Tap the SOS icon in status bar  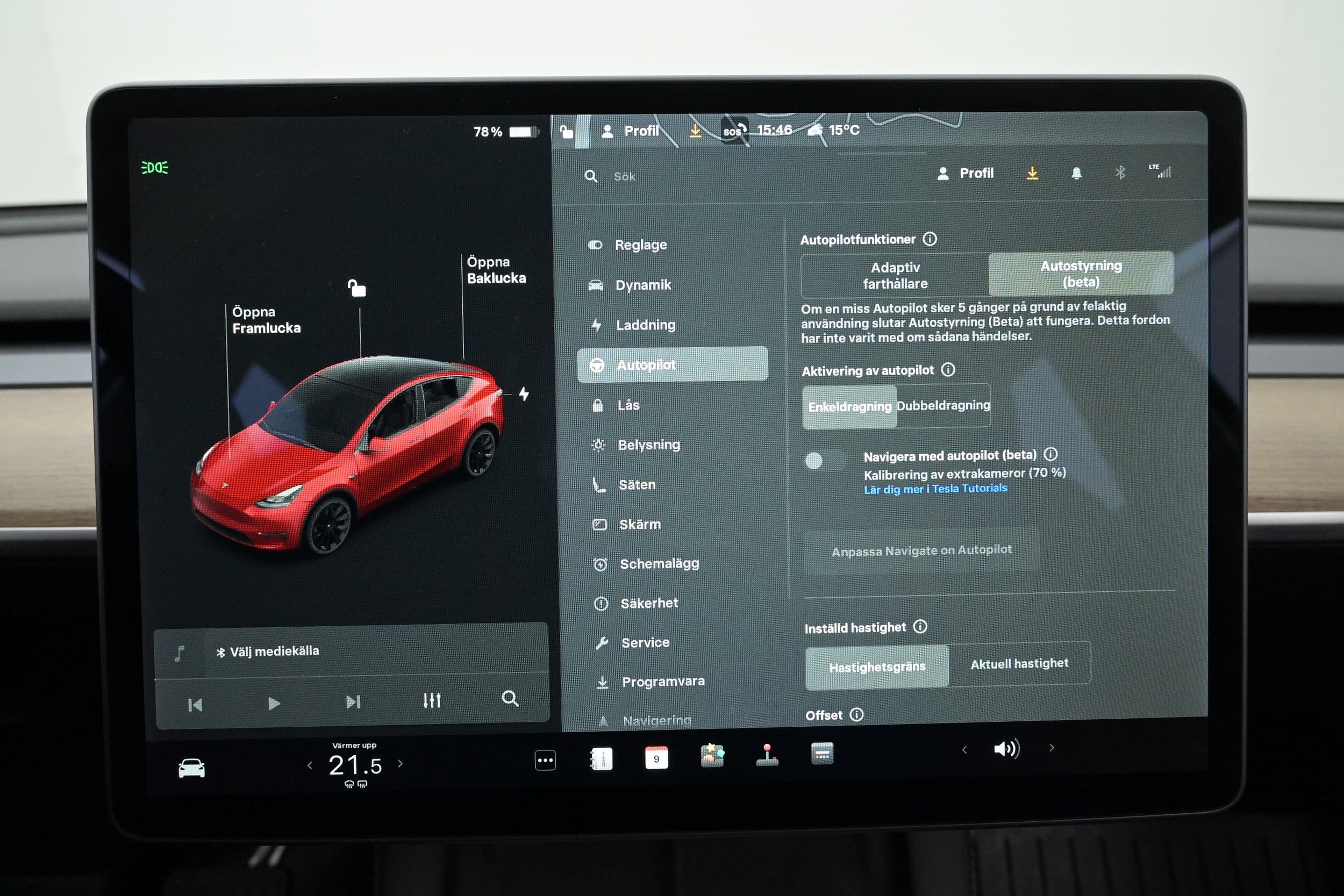click(734, 131)
